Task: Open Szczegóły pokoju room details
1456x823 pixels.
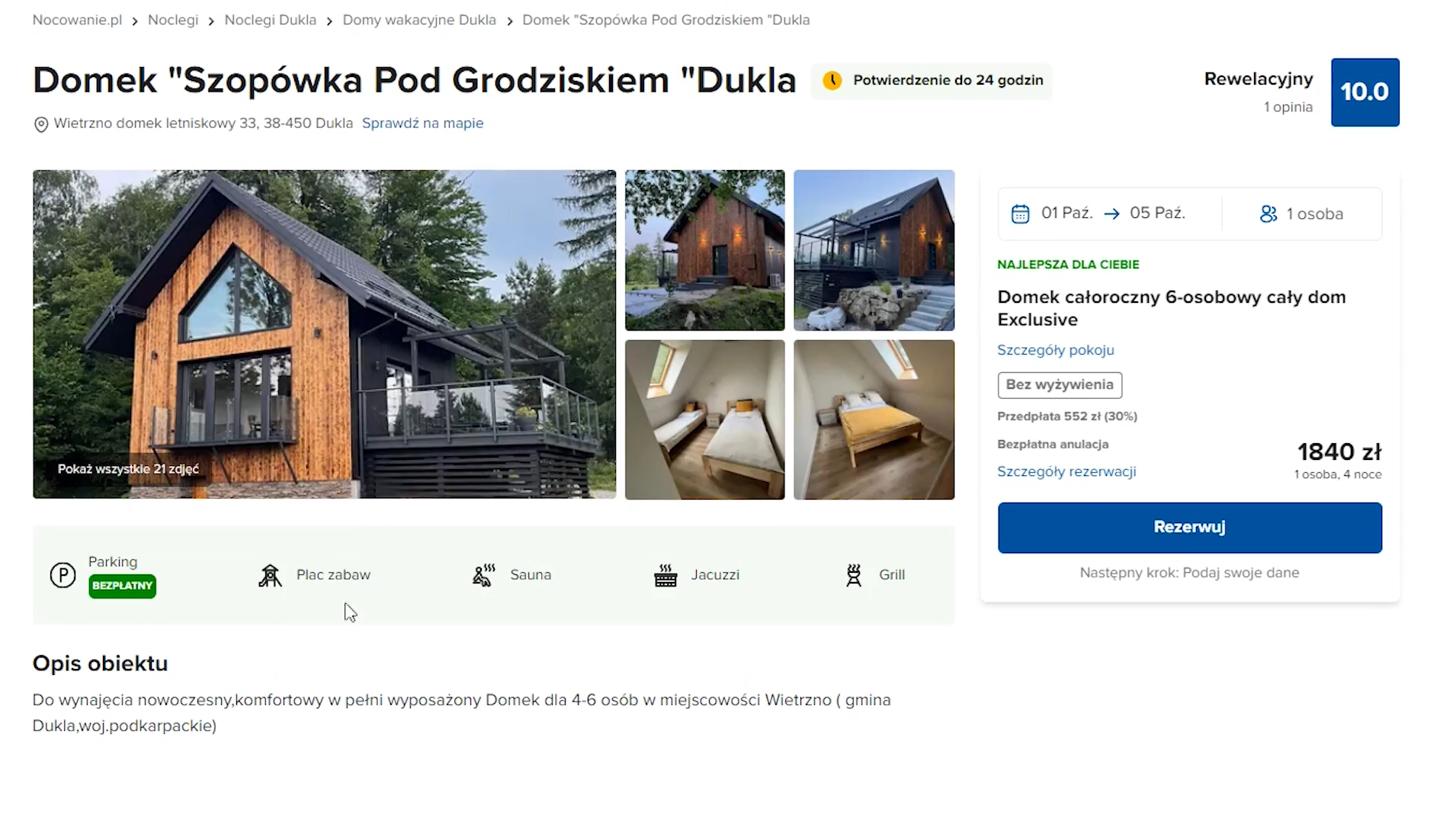Action: pyautogui.click(x=1056, y=350)
